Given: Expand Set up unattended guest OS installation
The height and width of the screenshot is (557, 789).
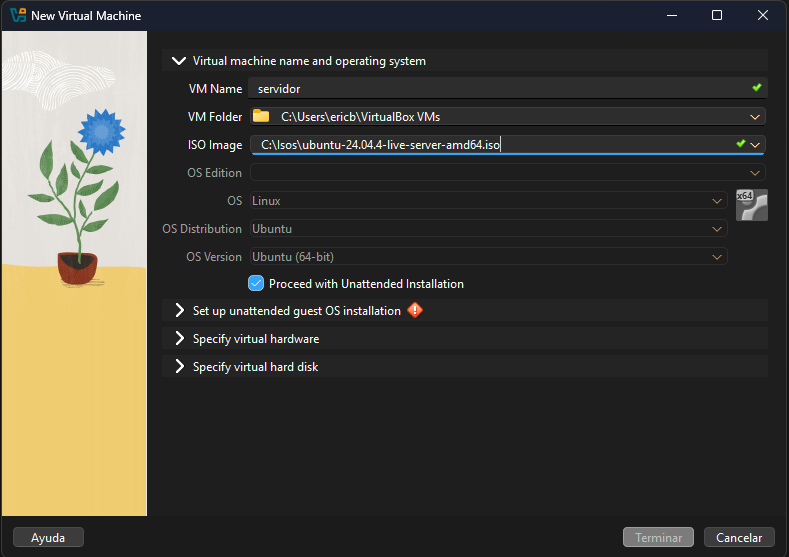Looking at the screenshot, I should pos(179,310).
